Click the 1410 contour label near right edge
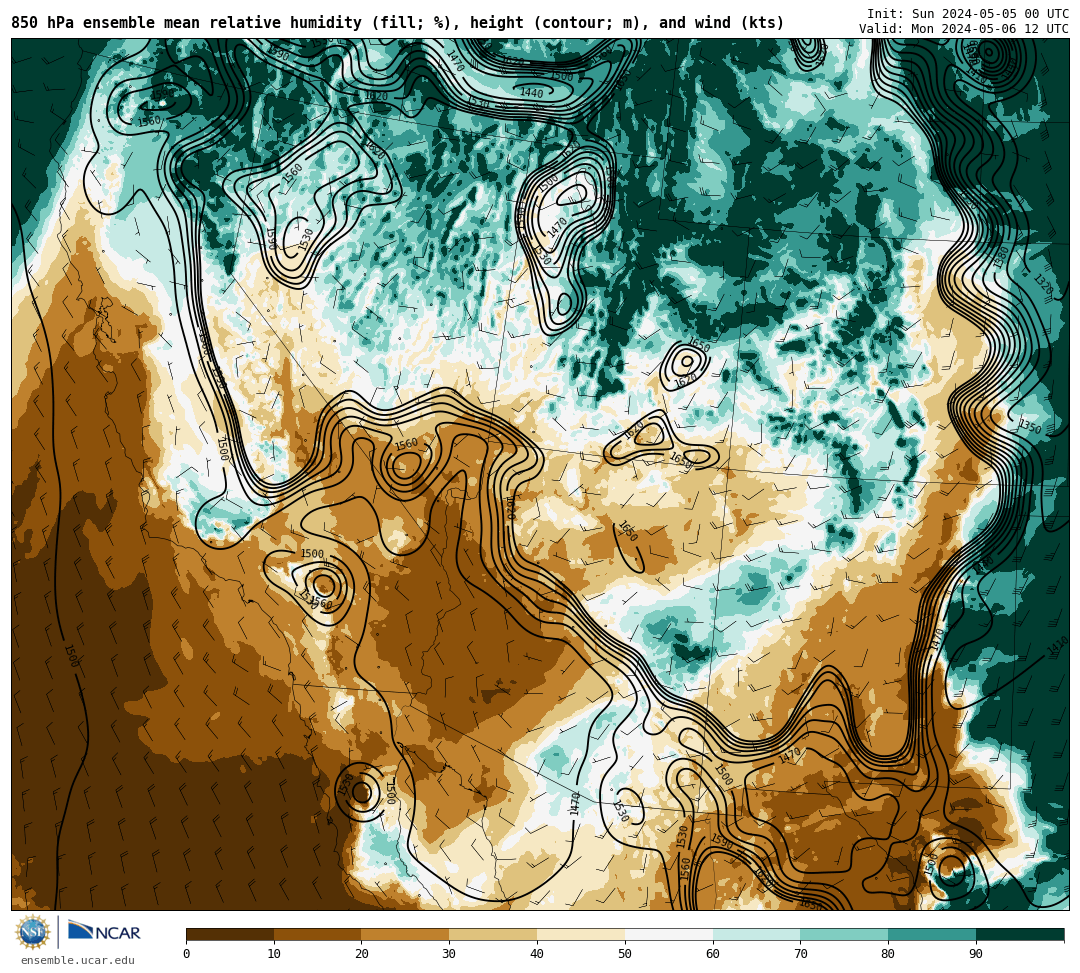The image size is (1080, 973). pos(1057,647)
